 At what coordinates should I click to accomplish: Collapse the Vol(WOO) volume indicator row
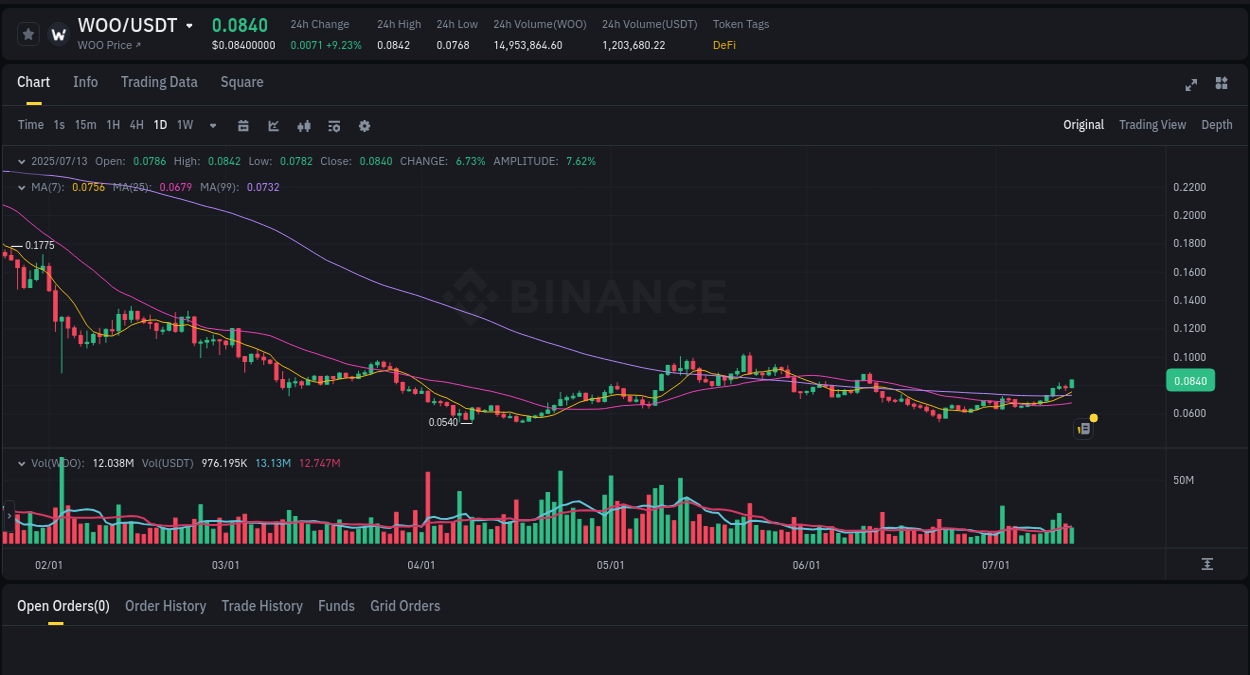(x=20, y=463)
